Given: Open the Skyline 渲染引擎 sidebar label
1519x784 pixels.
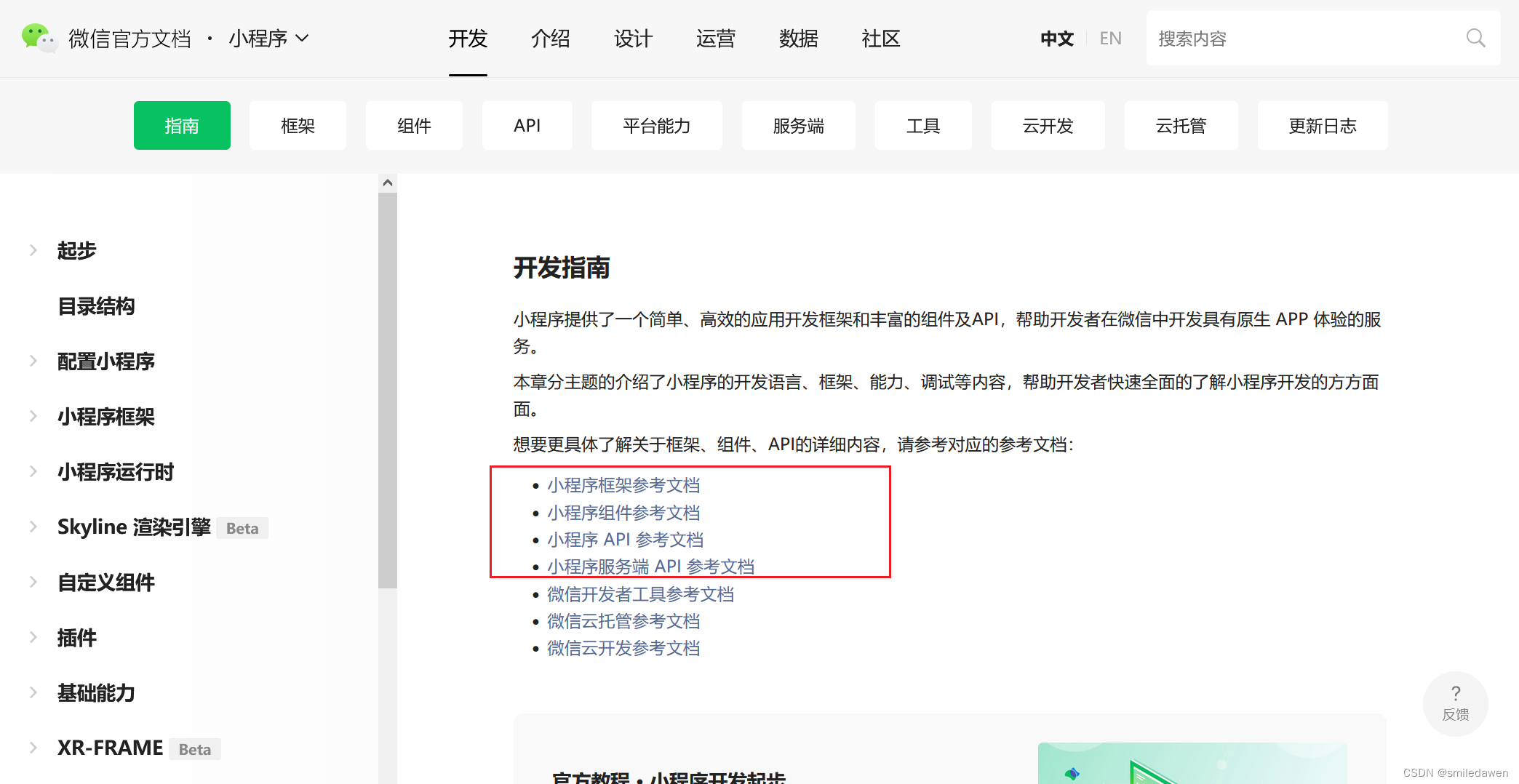Looking at the screenshot, I should tap(134, 527).
